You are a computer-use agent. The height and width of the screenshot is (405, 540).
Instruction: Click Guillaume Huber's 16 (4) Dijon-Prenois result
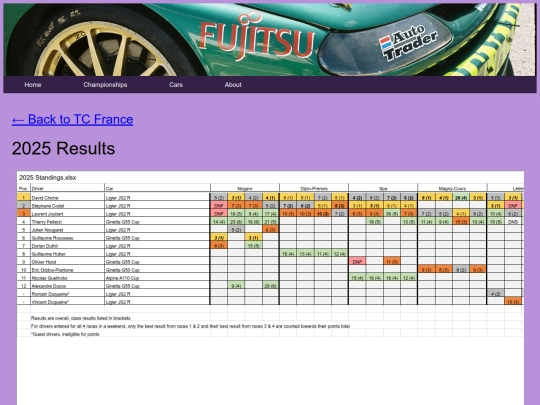pyautogui.click(x=288, y=254)
